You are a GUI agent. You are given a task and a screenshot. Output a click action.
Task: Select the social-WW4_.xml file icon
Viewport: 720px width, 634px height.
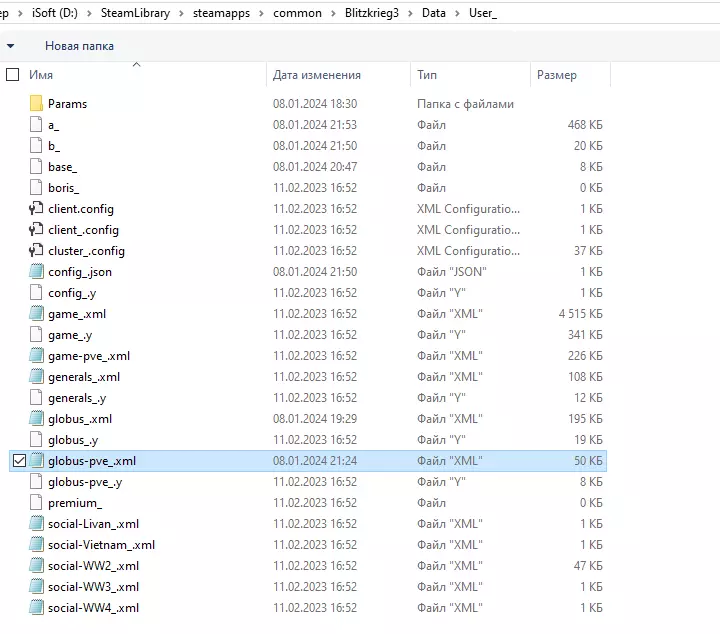(x=36, y=607)
